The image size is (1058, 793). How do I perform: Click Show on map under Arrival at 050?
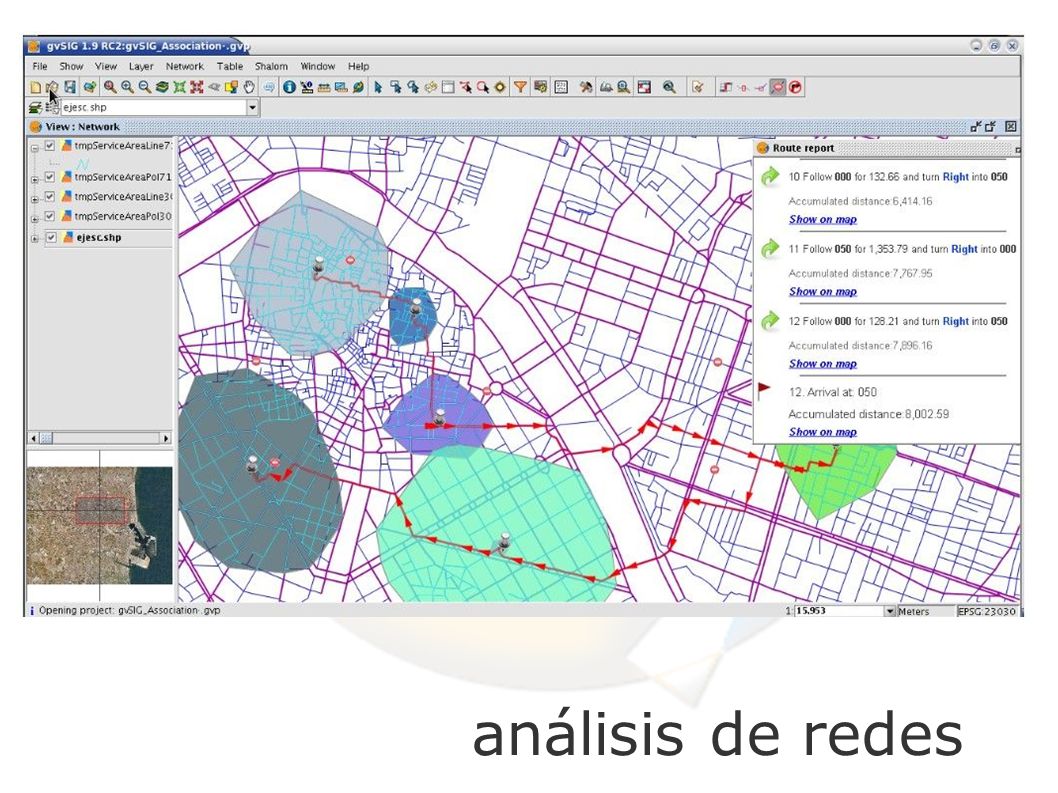(823, 432)
